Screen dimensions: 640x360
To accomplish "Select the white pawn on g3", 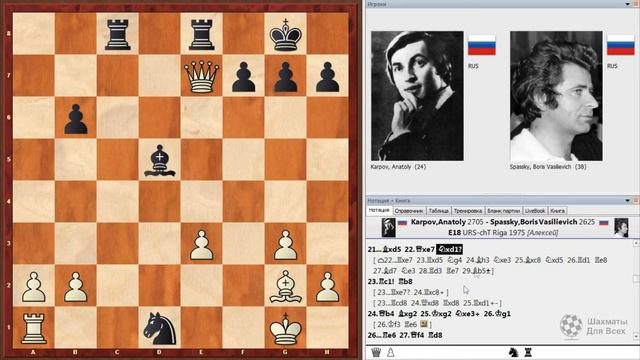I will coord(285,245).
